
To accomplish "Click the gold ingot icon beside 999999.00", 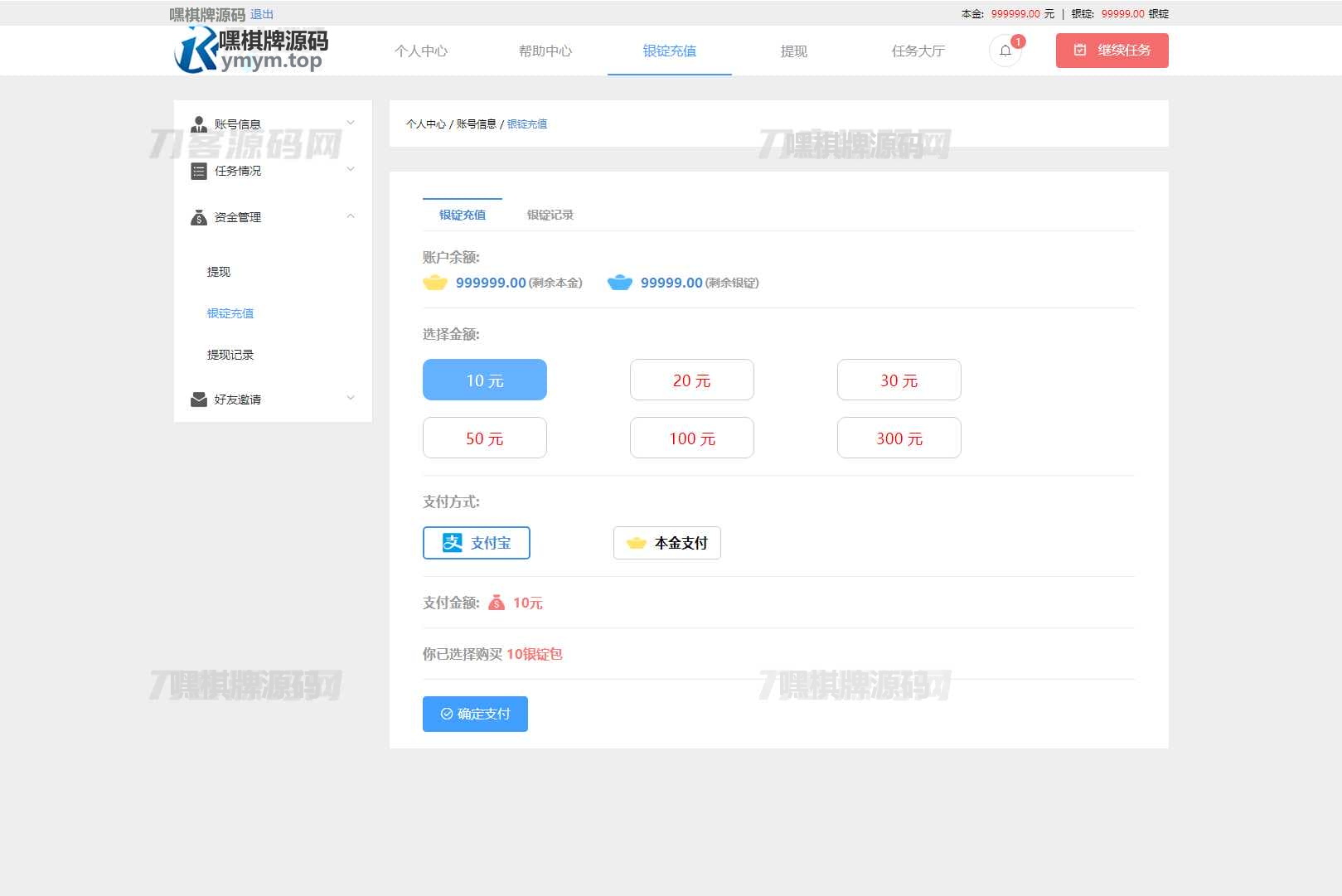I will point(435,283).
